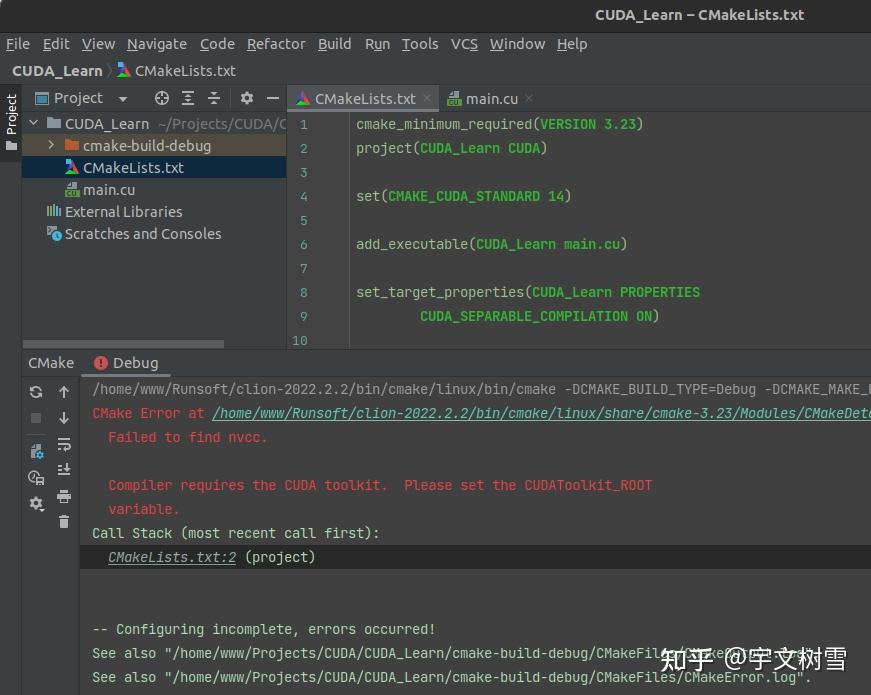The height and width of the screenshot is (695, 871).
Task: Click CMake icon in breadcrumb
Action: (x=123, y=71)
